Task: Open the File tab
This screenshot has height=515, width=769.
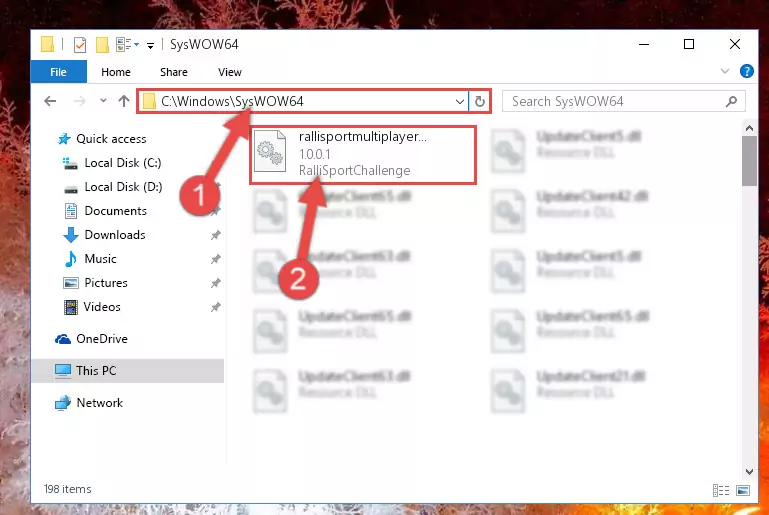Action: click(x=58, y=72)
